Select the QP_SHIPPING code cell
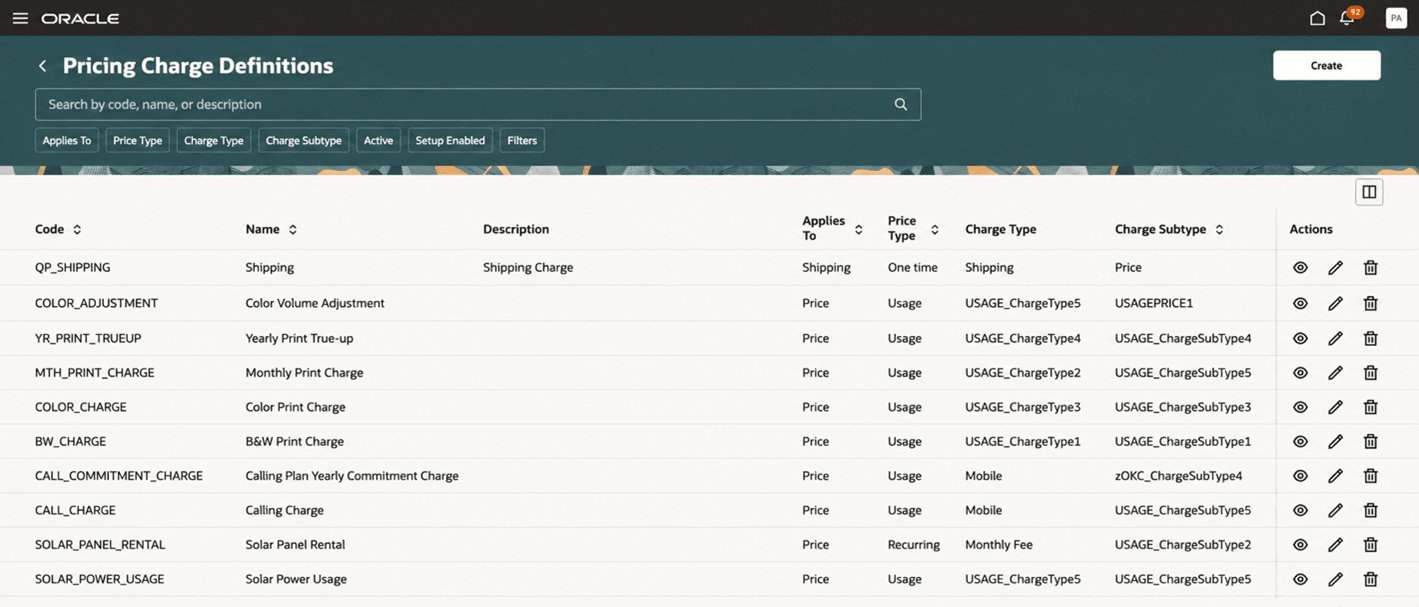The image size is (1419, 607). coord(72,268)
